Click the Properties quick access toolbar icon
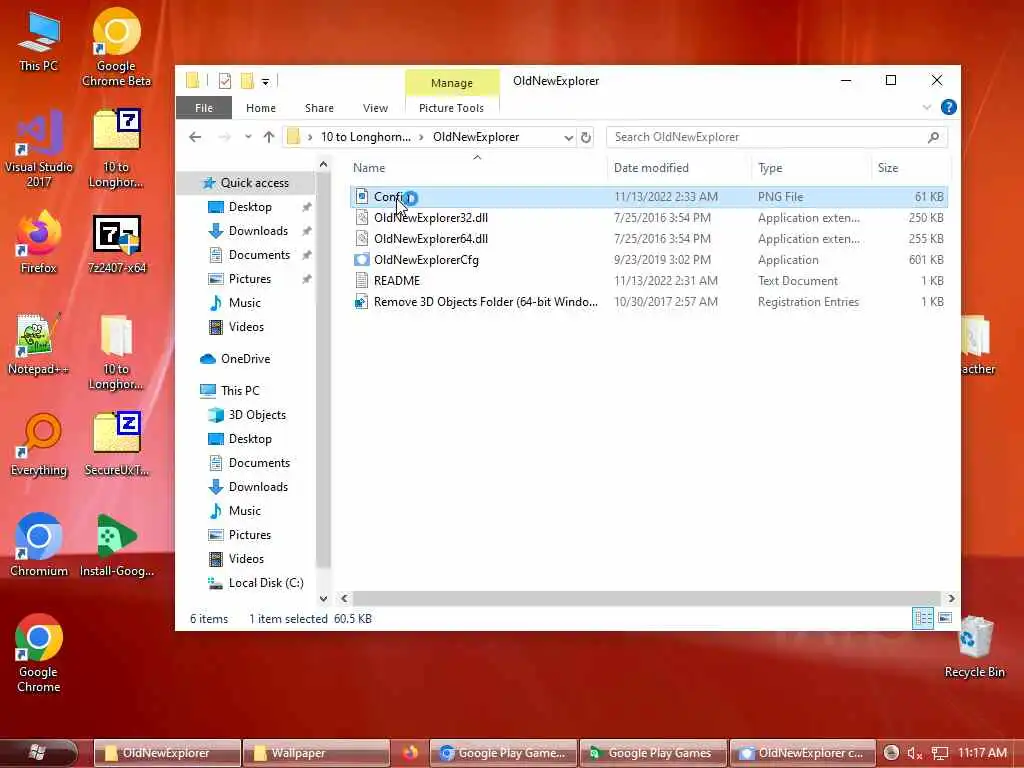1024x768 pixels. 225,81
